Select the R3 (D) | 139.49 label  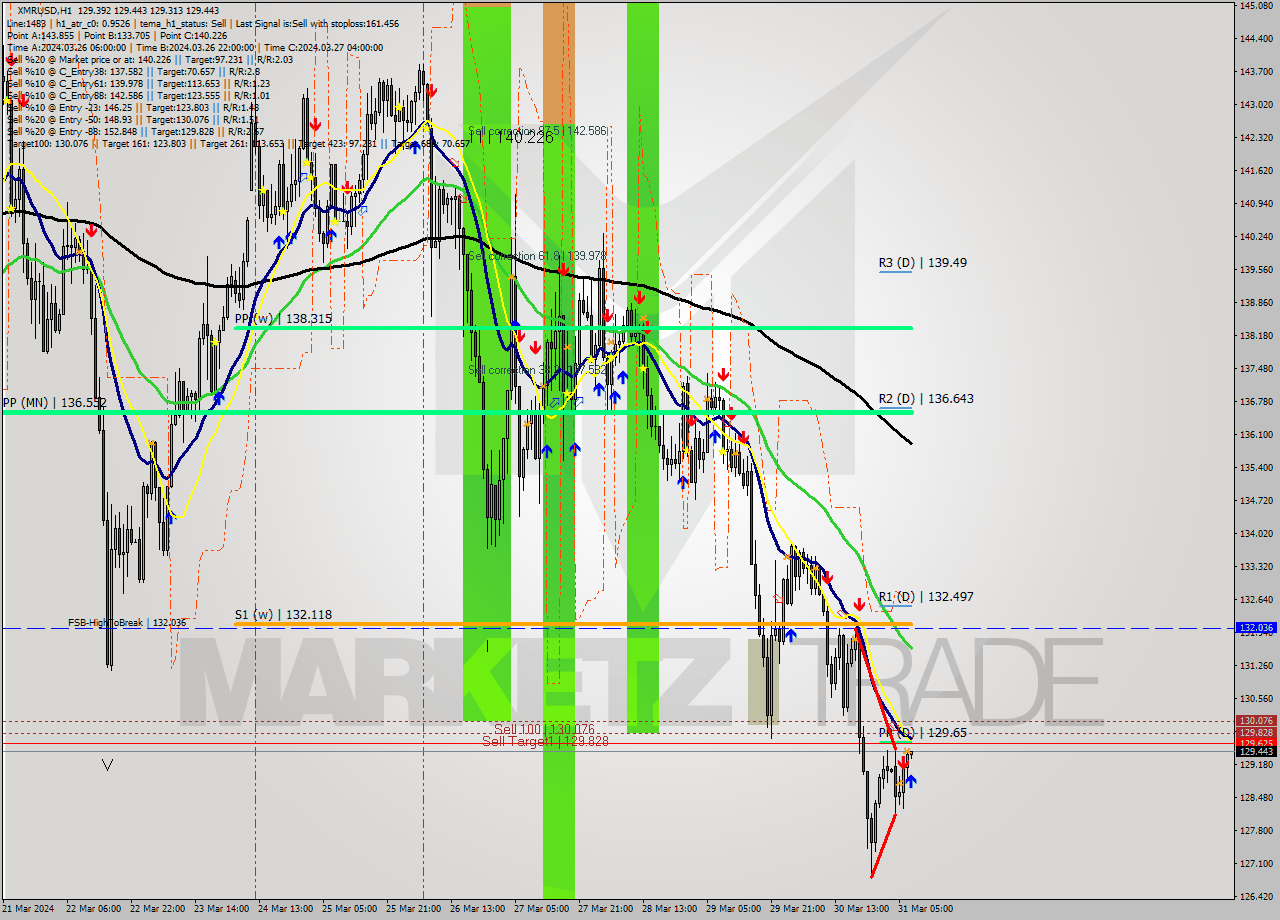[x=923, y=263]
